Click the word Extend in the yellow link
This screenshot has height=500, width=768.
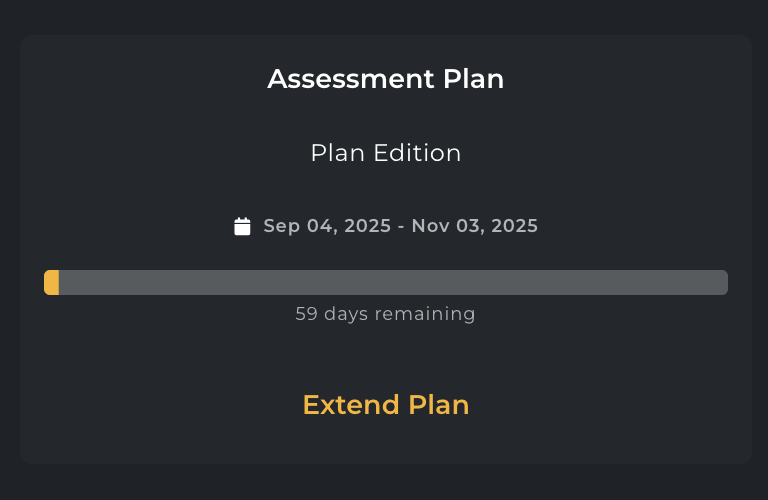352,405
